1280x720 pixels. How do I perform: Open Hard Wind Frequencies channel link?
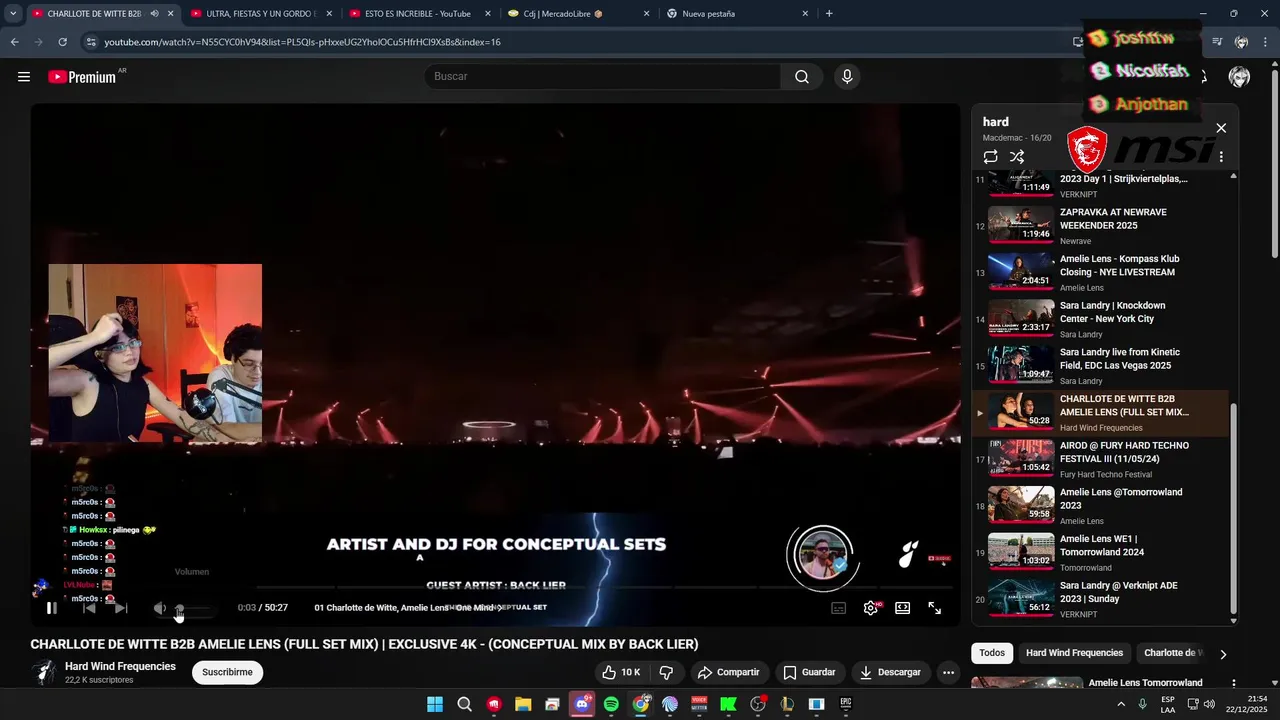tap(120, 666)
